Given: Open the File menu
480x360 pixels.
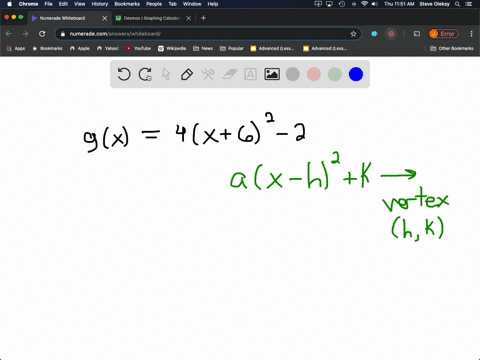Looking at the screenshot, I should [49, 4].
